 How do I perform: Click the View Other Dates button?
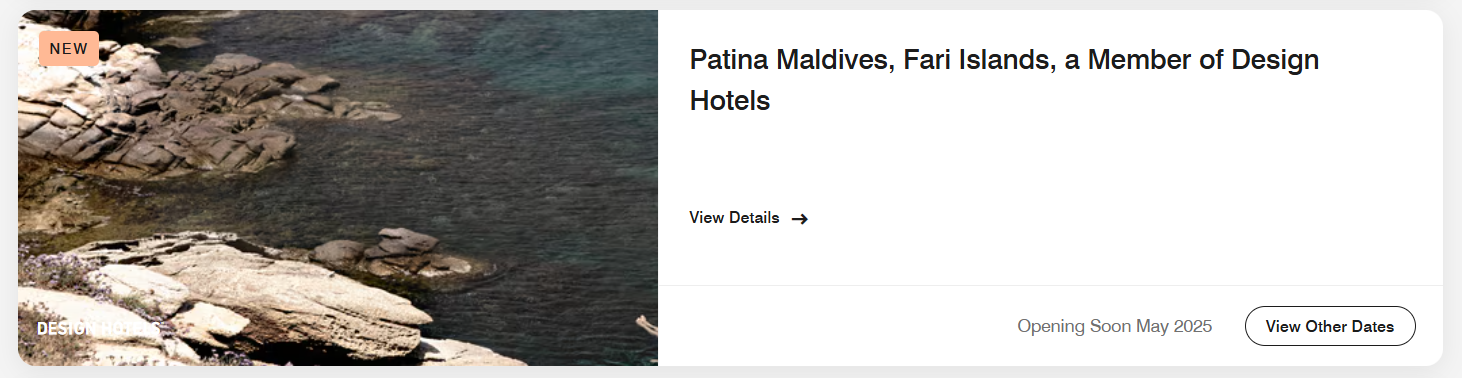[1330, 326]
